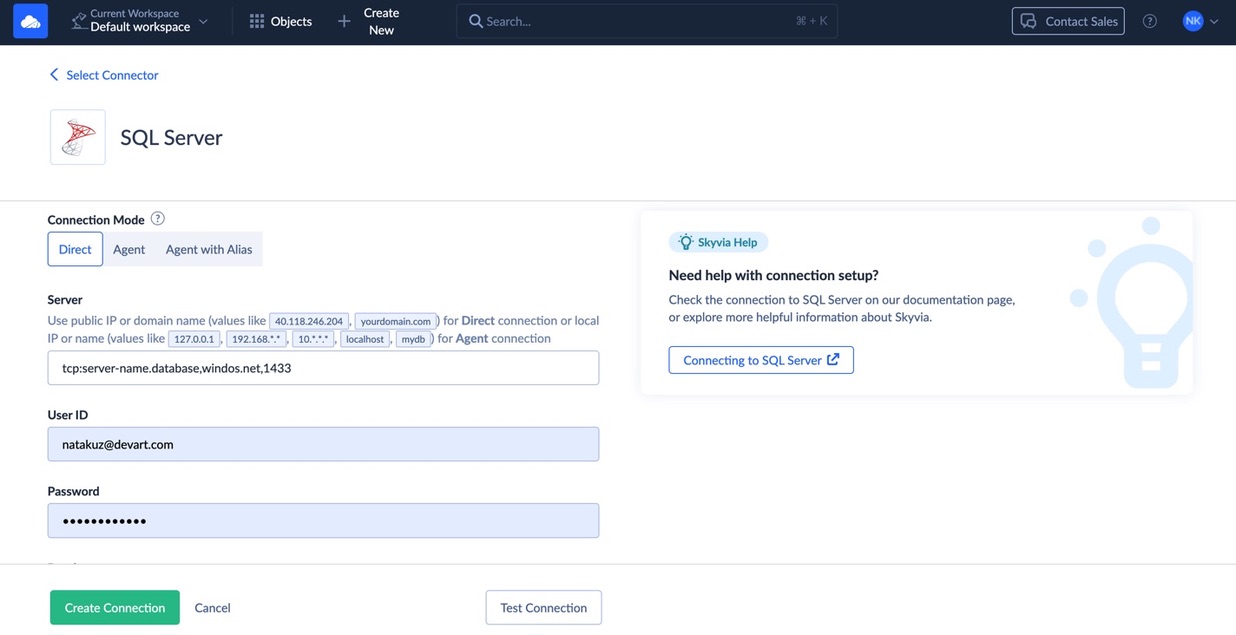This screenshot has height=635, width=1236.
Task: Click the Server address input field
Action: 323,368
